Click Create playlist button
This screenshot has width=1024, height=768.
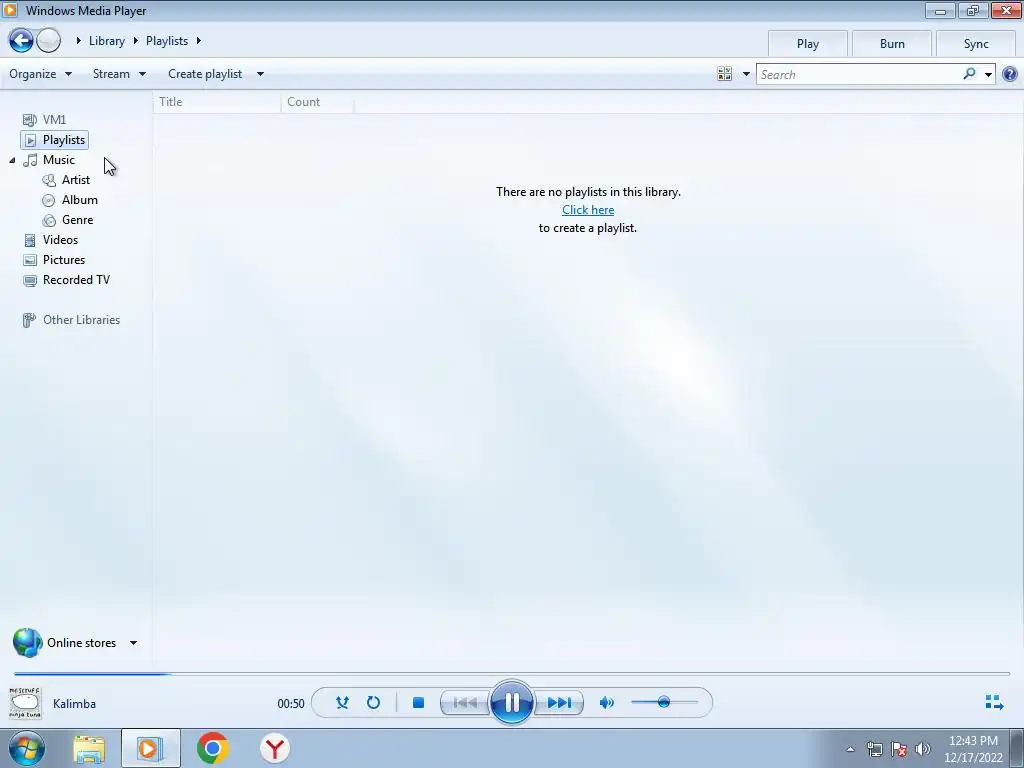(x=205, y=74)
